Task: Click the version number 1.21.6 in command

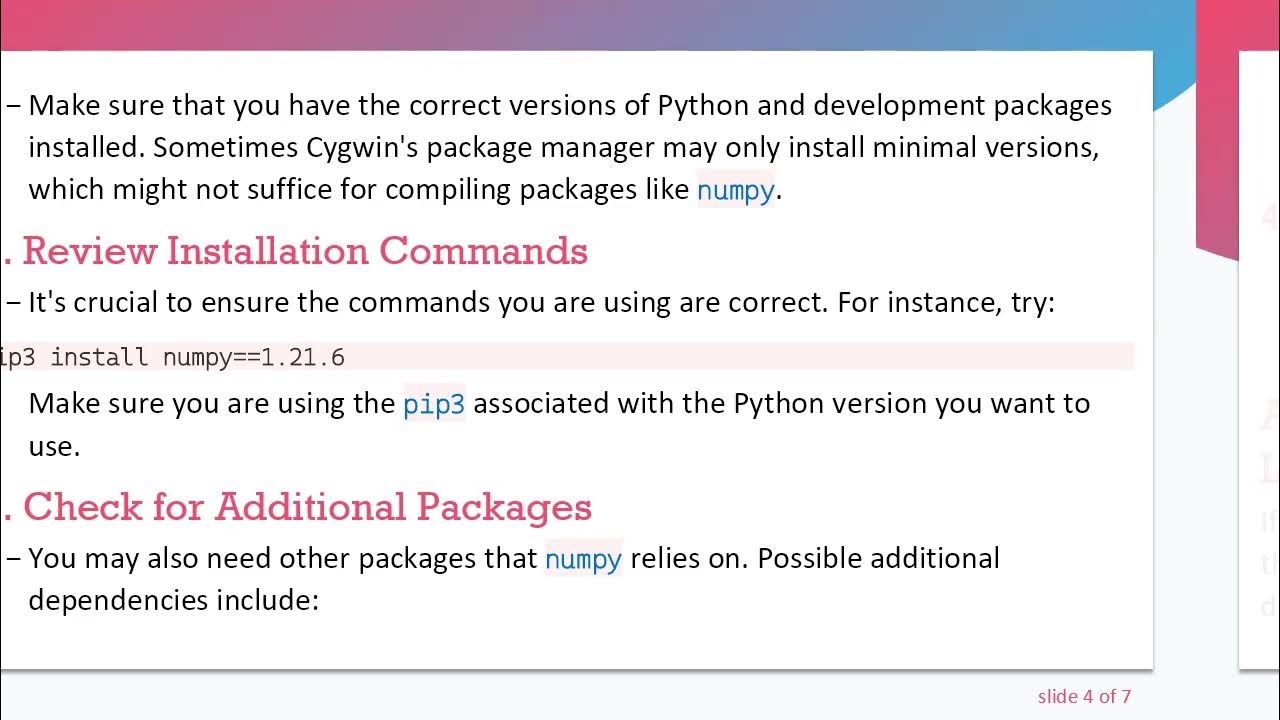Action: tap(302, 357)
